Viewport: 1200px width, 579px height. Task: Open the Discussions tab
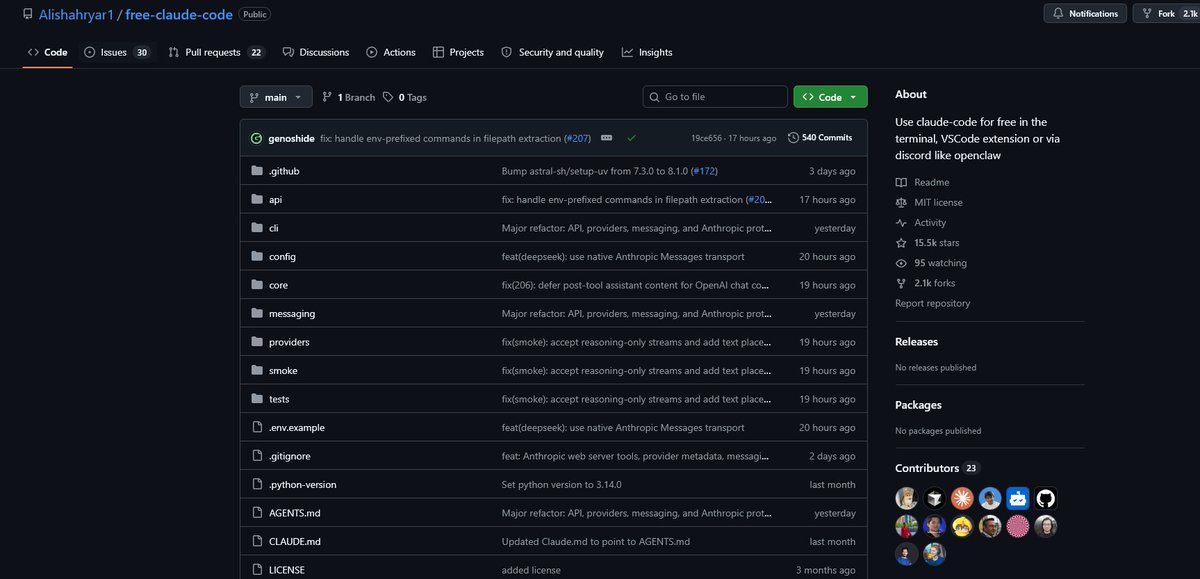point(316,52)
